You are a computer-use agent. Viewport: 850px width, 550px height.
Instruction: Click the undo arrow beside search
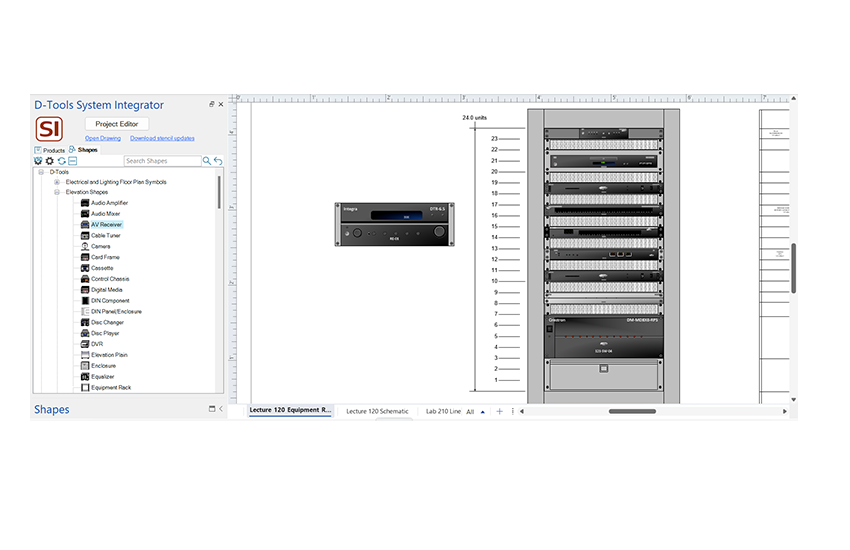(218, 161)
